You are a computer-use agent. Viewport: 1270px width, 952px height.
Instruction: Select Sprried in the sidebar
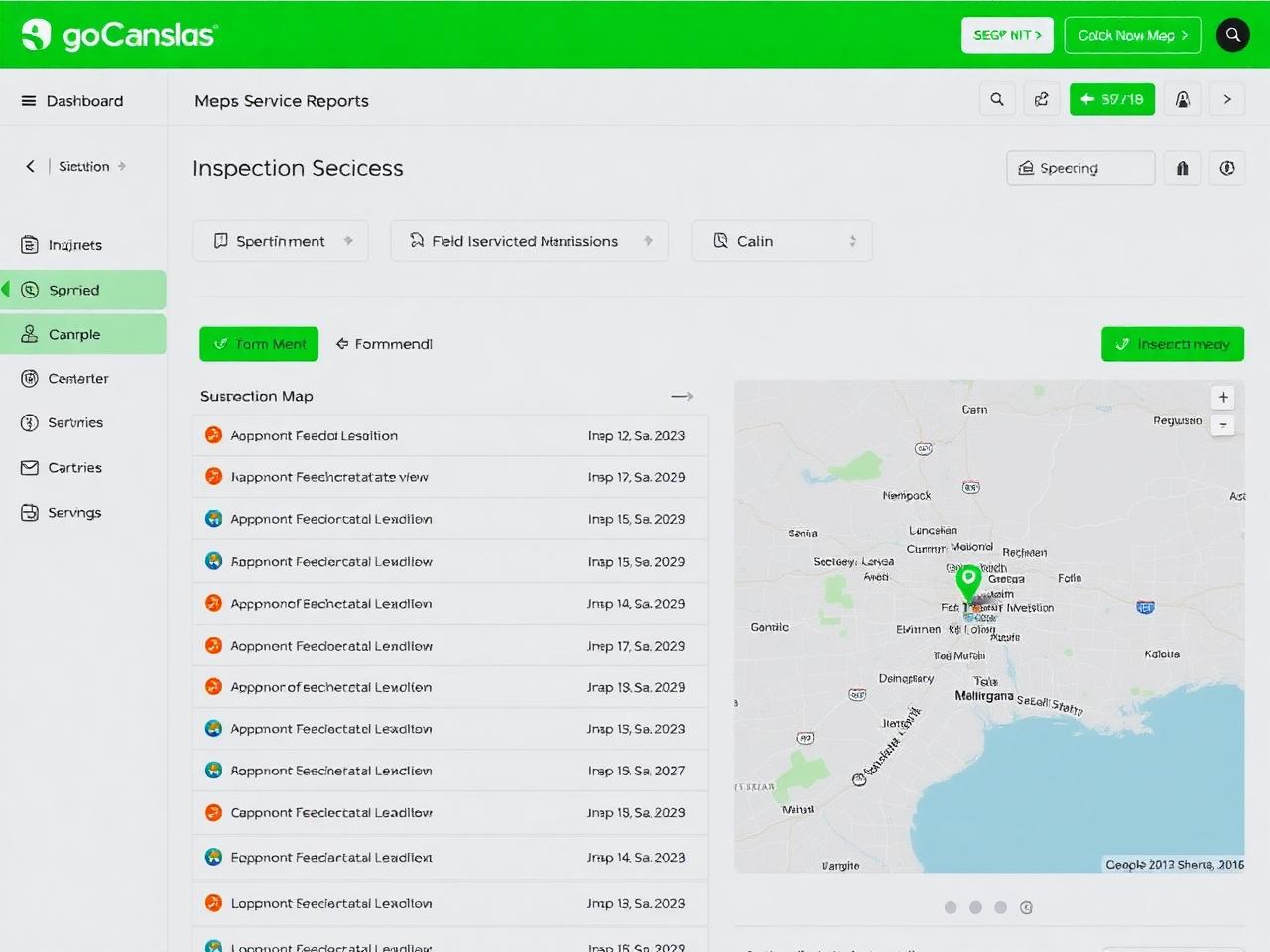[83, 290]
